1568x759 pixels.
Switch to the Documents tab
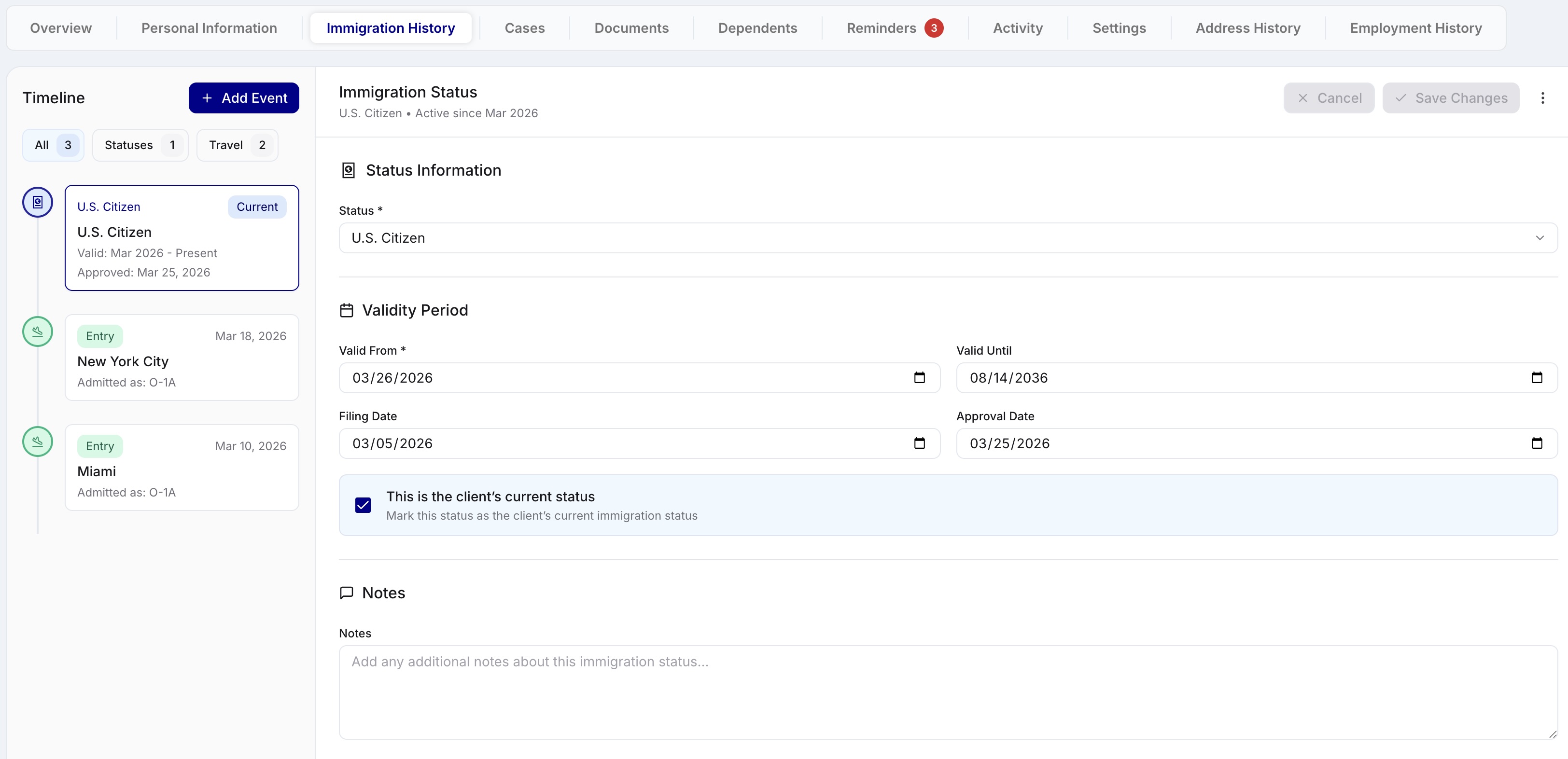point(631,28)
